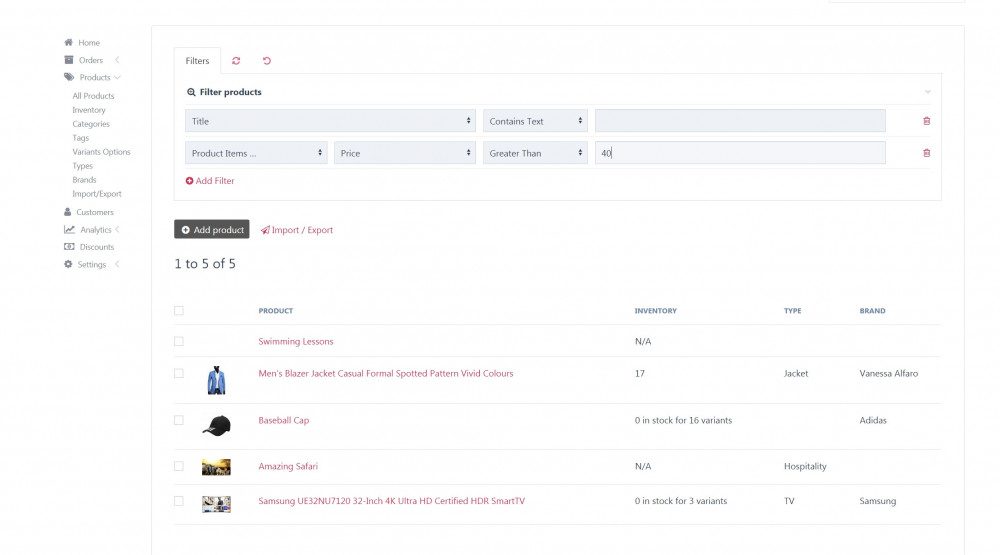Switch to the Filters tab
This screenshot has height=555, width=1000.
197,61
